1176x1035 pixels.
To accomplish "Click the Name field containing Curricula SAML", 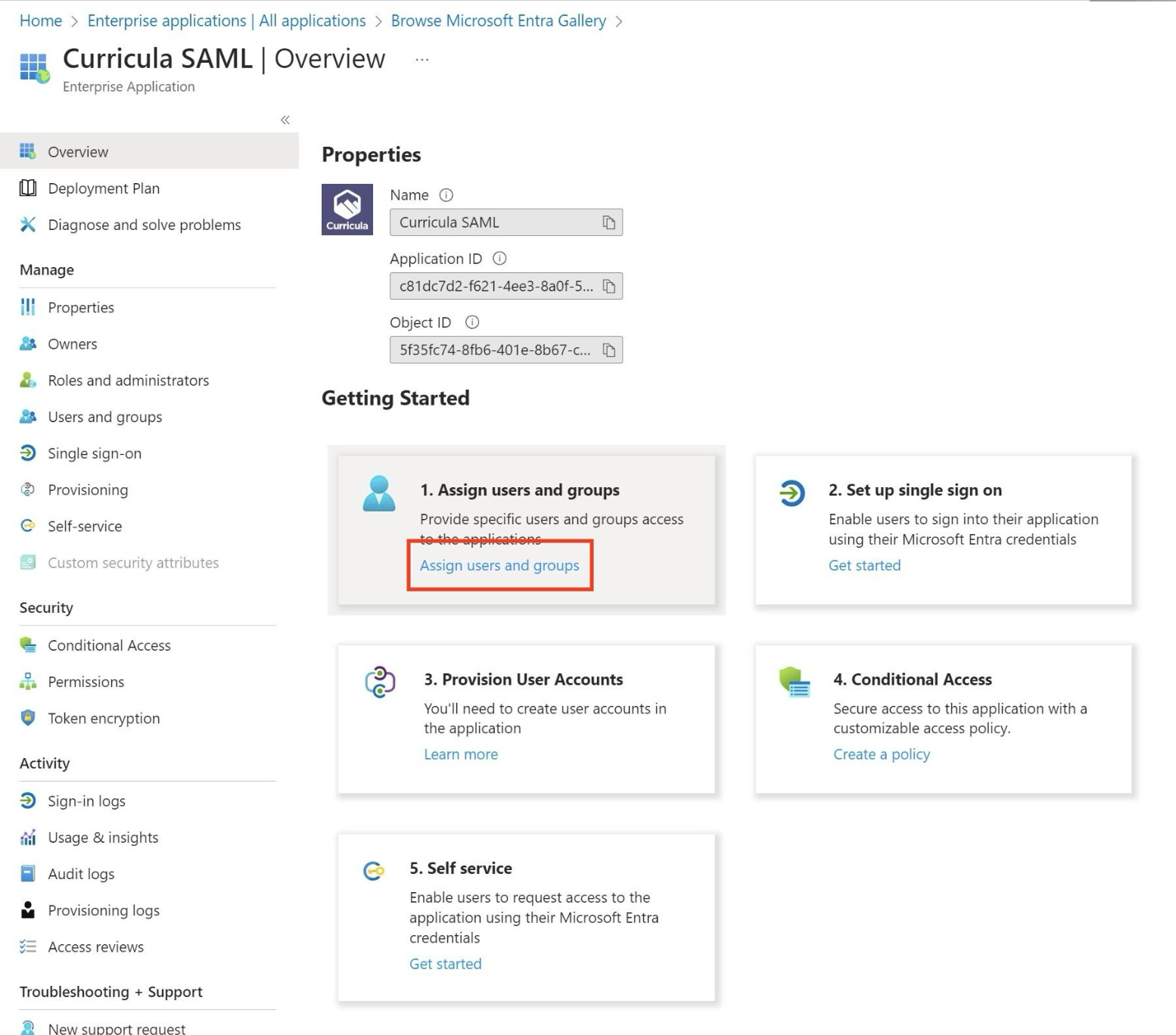I will (x=506, y=222).
